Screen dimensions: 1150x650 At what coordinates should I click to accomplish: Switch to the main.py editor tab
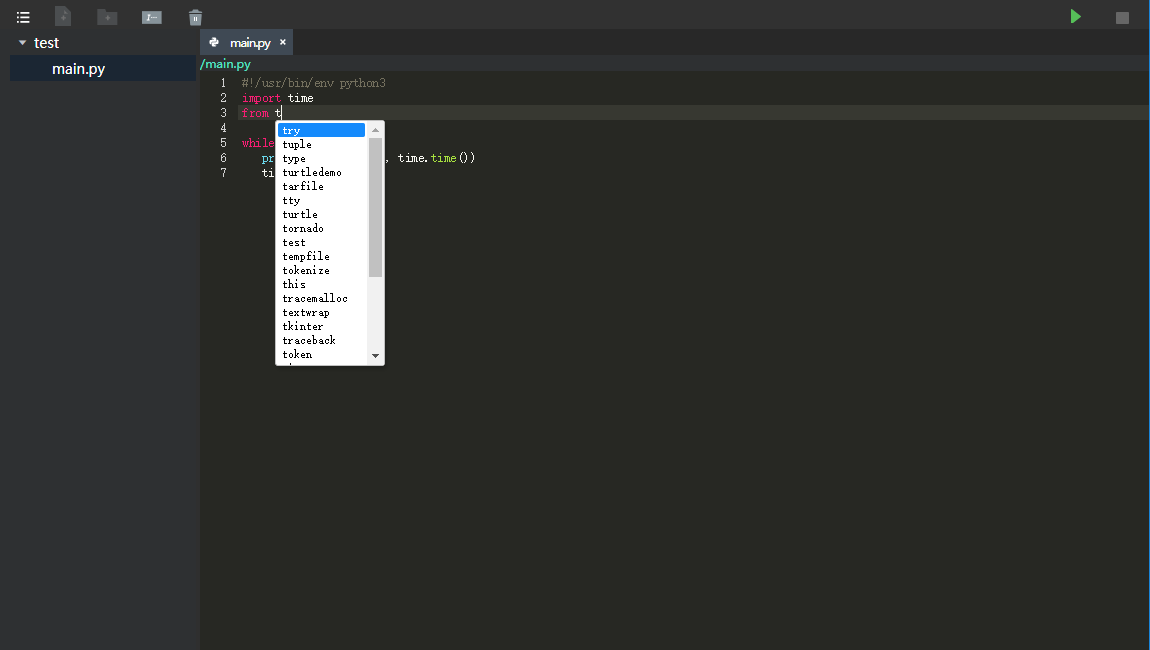[250, 43]
